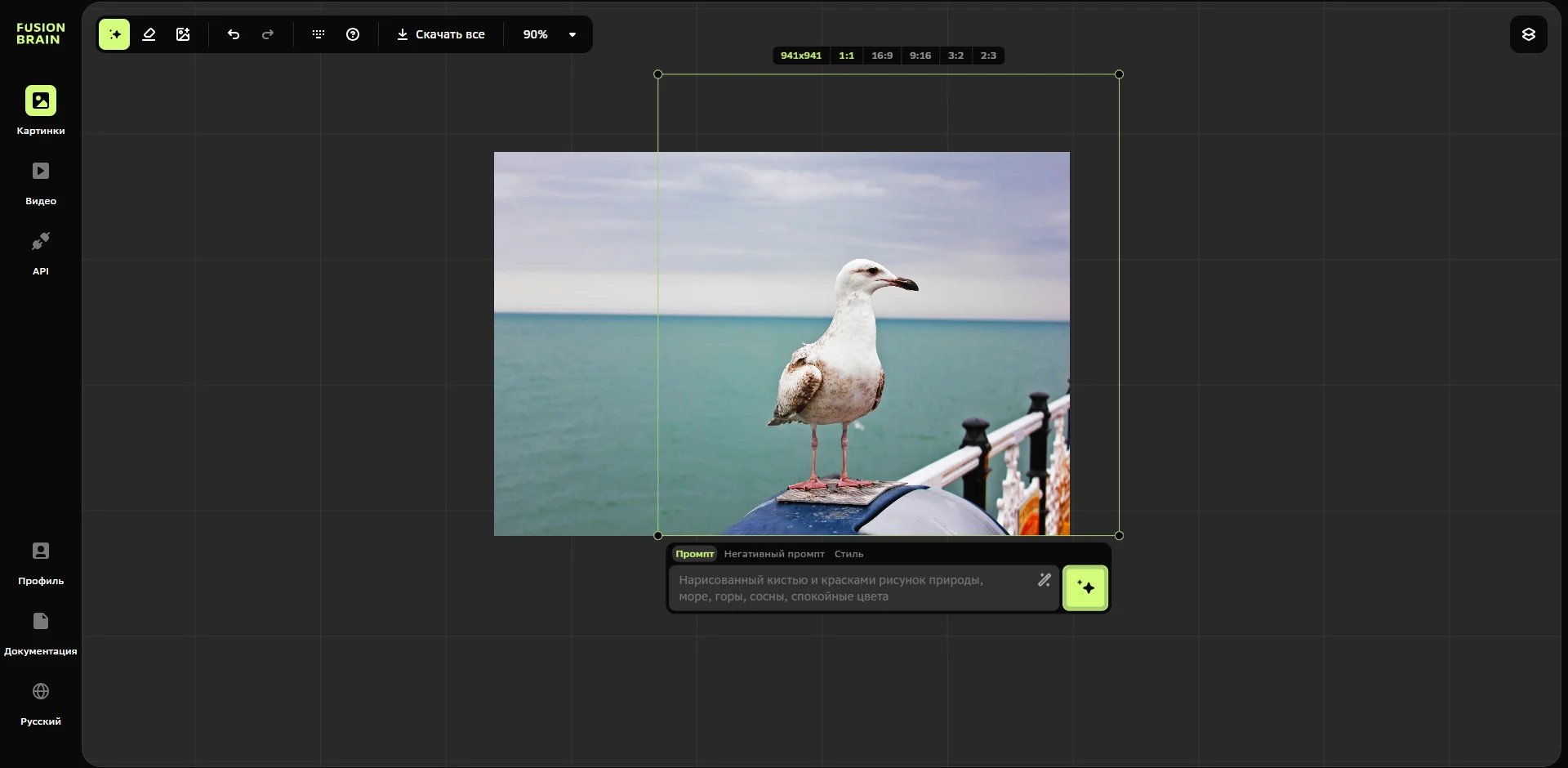Select the 16:9 aspect ratio
The width and height of the screenshot is (1568, 768).
tap(881, 56)
